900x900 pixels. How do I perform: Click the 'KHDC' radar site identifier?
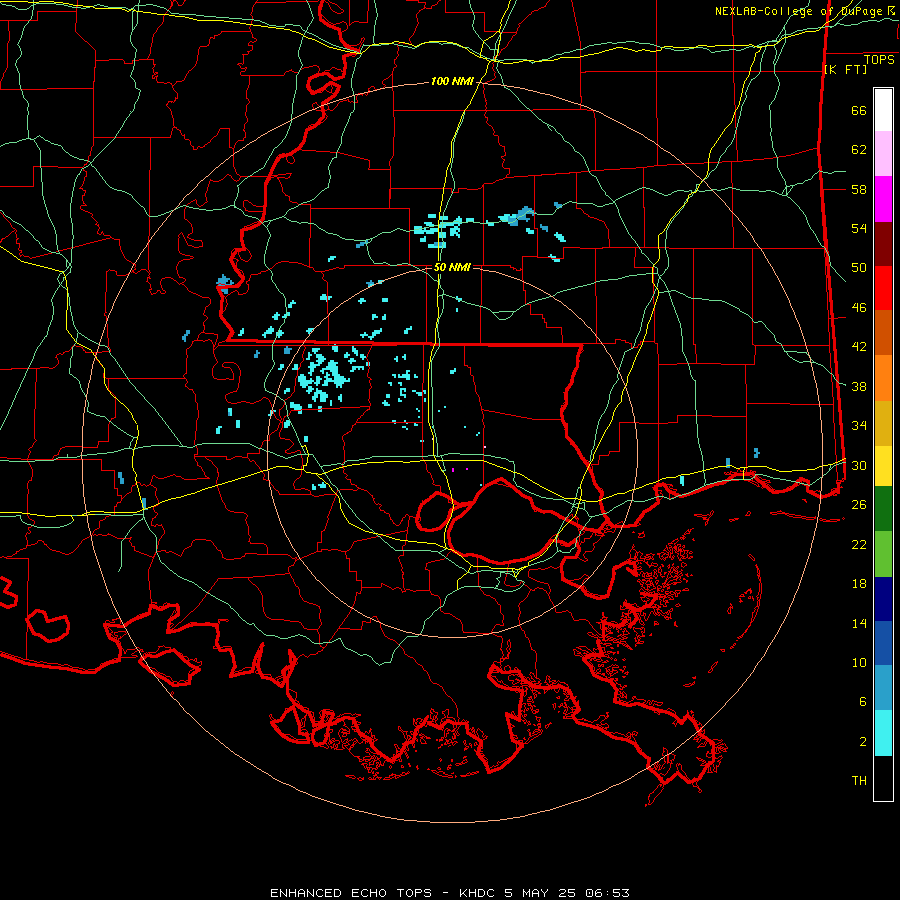pyautogui.click(x=478, y=893)
